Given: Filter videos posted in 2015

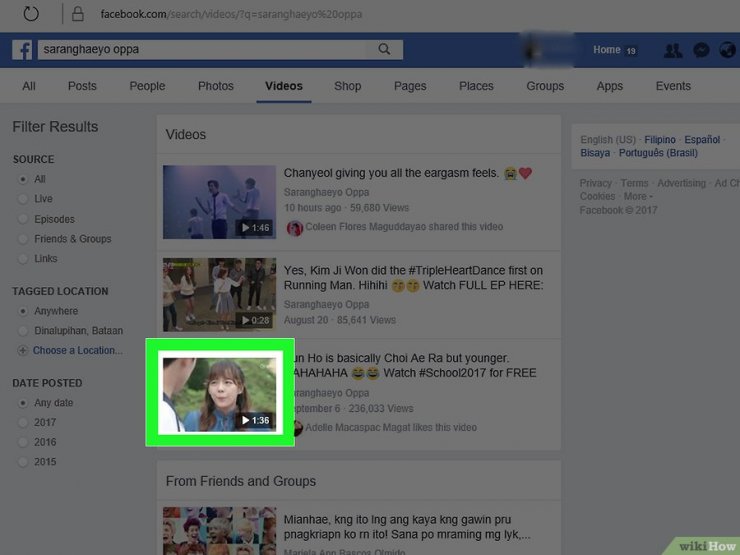Looking at the screenshot, I should (23, 462).
